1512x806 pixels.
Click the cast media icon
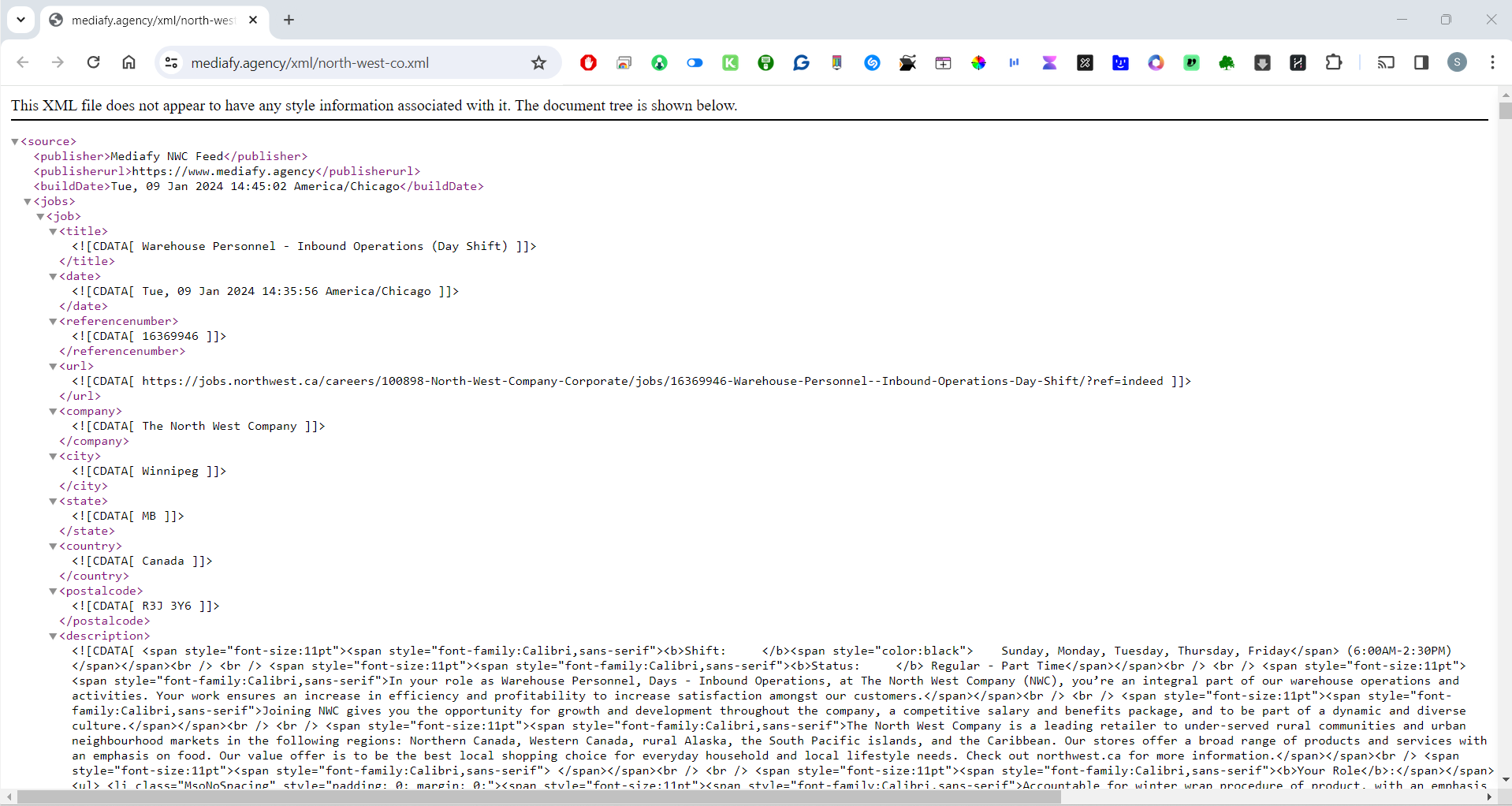(x=1386, y=62)
